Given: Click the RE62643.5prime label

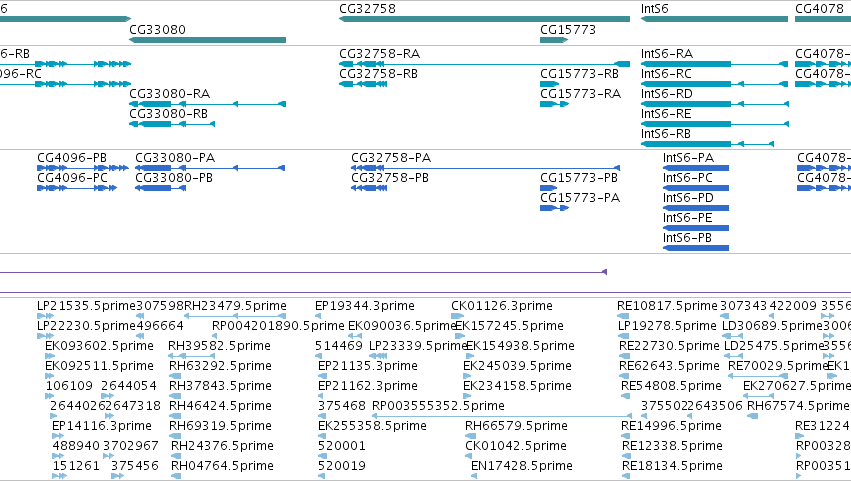Looking at the screenshot, I should [669, 366].
